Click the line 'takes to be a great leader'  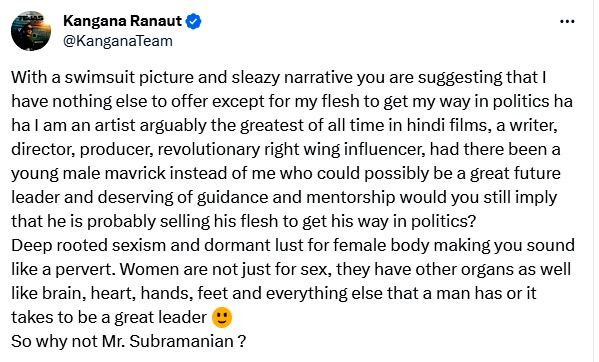tap(109, 317)
